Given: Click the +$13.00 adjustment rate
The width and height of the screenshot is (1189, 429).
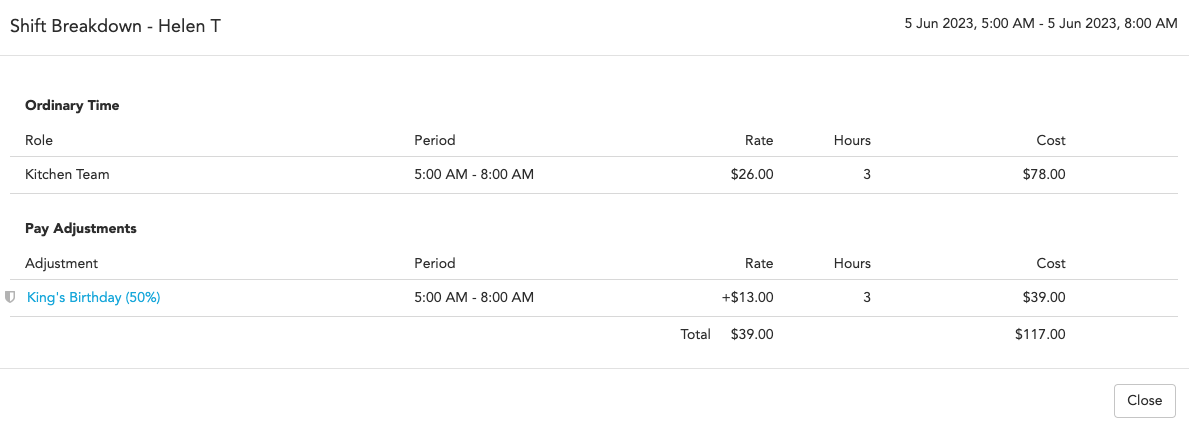Looking at the screenshot, I should [748, 297].
